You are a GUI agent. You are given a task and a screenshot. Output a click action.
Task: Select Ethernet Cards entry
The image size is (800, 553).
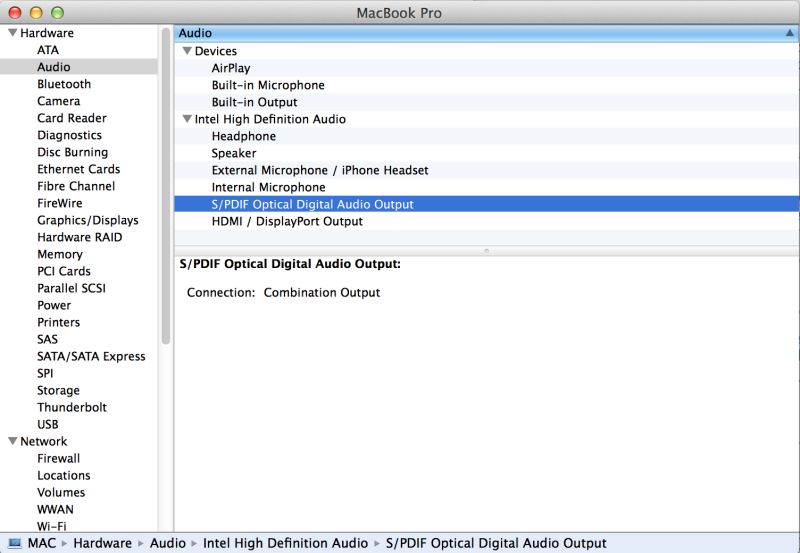(x=79, y=169)
